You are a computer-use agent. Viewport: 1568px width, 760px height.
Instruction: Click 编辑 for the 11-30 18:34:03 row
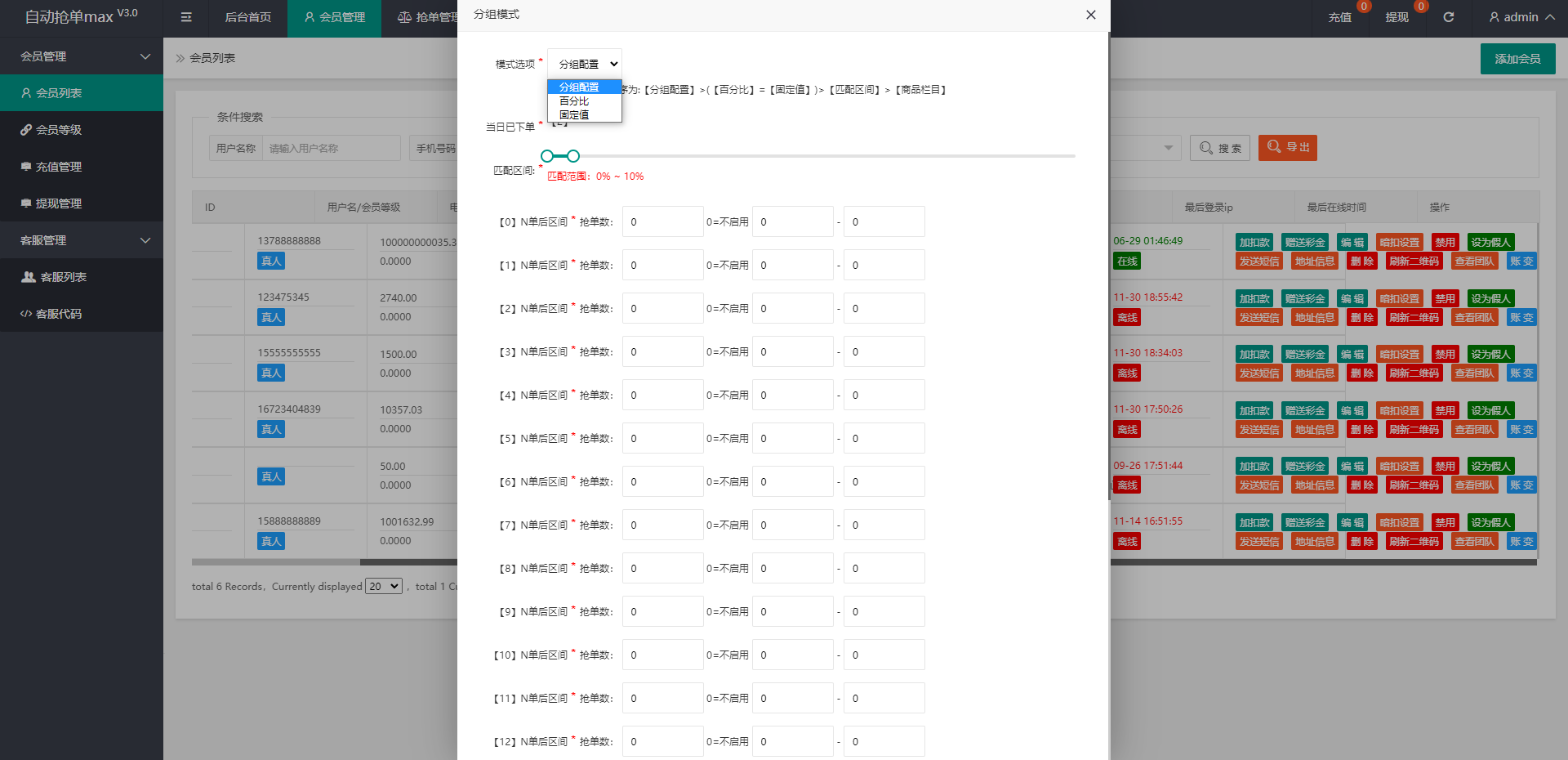pos(1352,355)
